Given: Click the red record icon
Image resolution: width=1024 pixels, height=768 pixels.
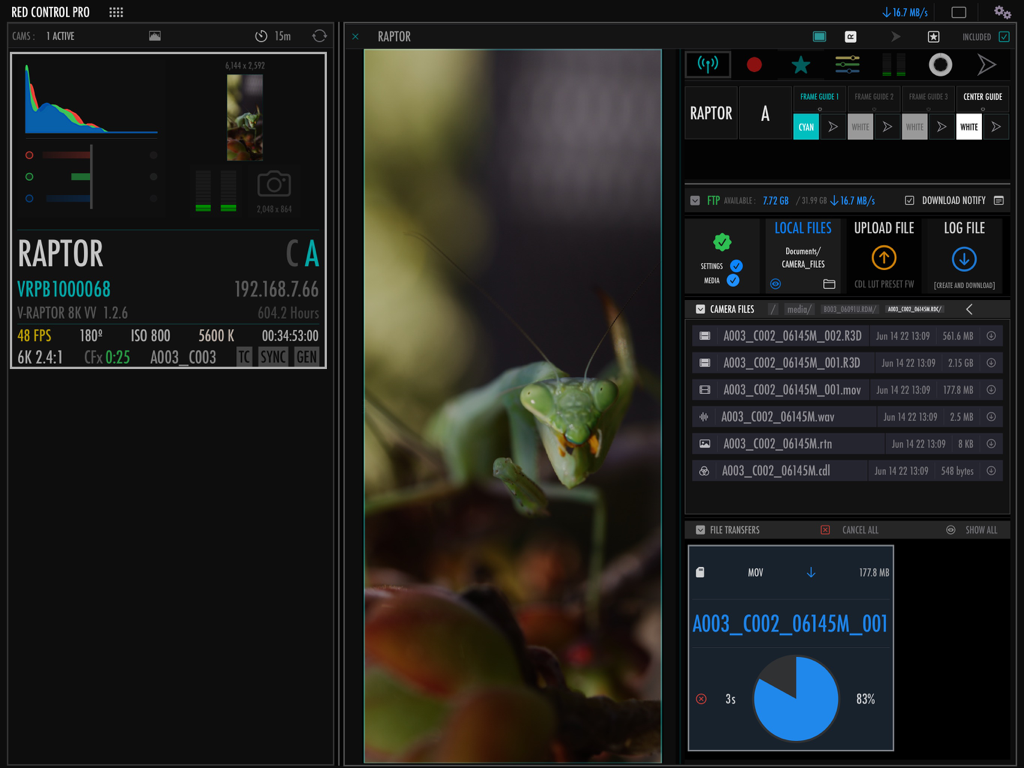Looking at the screenshot, I should (x=754, y=64).
